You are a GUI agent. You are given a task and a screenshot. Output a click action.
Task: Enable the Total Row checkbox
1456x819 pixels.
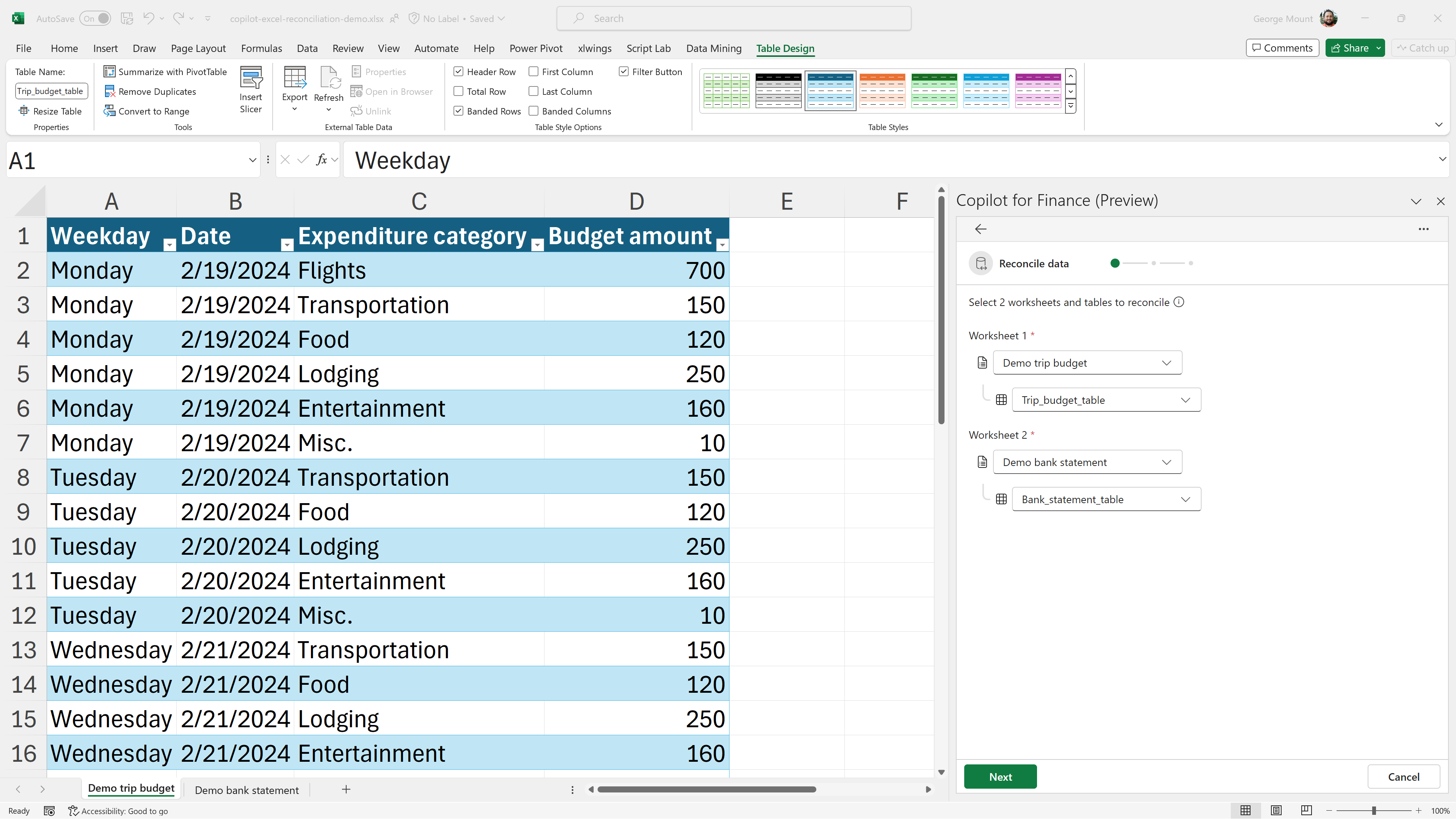coord(458,91)
